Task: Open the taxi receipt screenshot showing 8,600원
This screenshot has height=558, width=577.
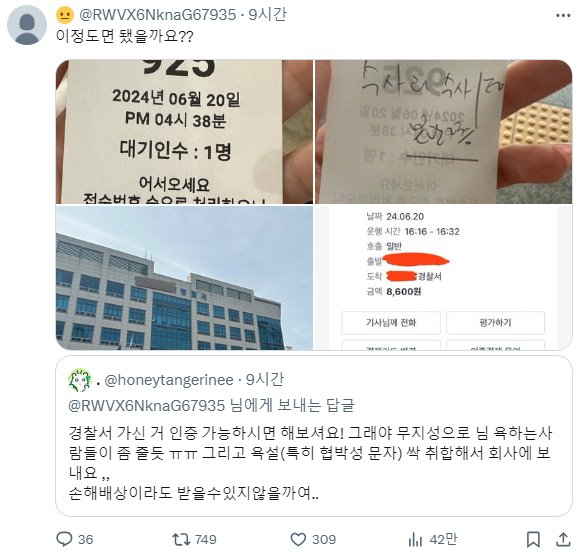Action: click(443, 278)
